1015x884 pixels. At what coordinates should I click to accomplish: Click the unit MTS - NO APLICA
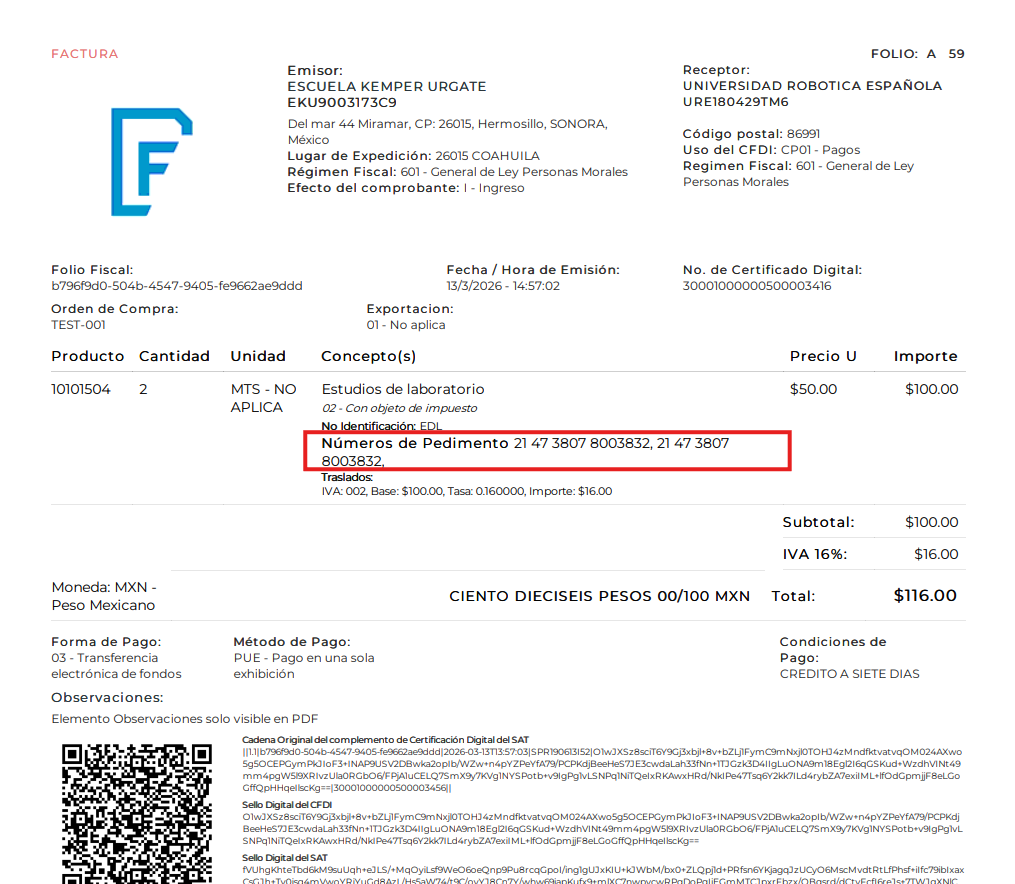tap(263, 399)
